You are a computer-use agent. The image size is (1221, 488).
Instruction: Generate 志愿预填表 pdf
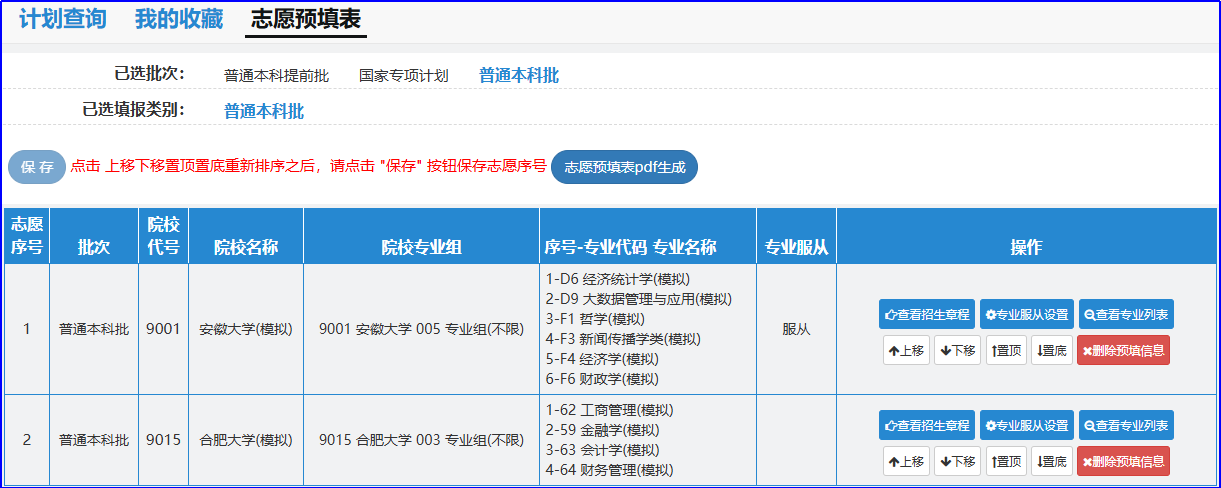[x=624, y=167]
